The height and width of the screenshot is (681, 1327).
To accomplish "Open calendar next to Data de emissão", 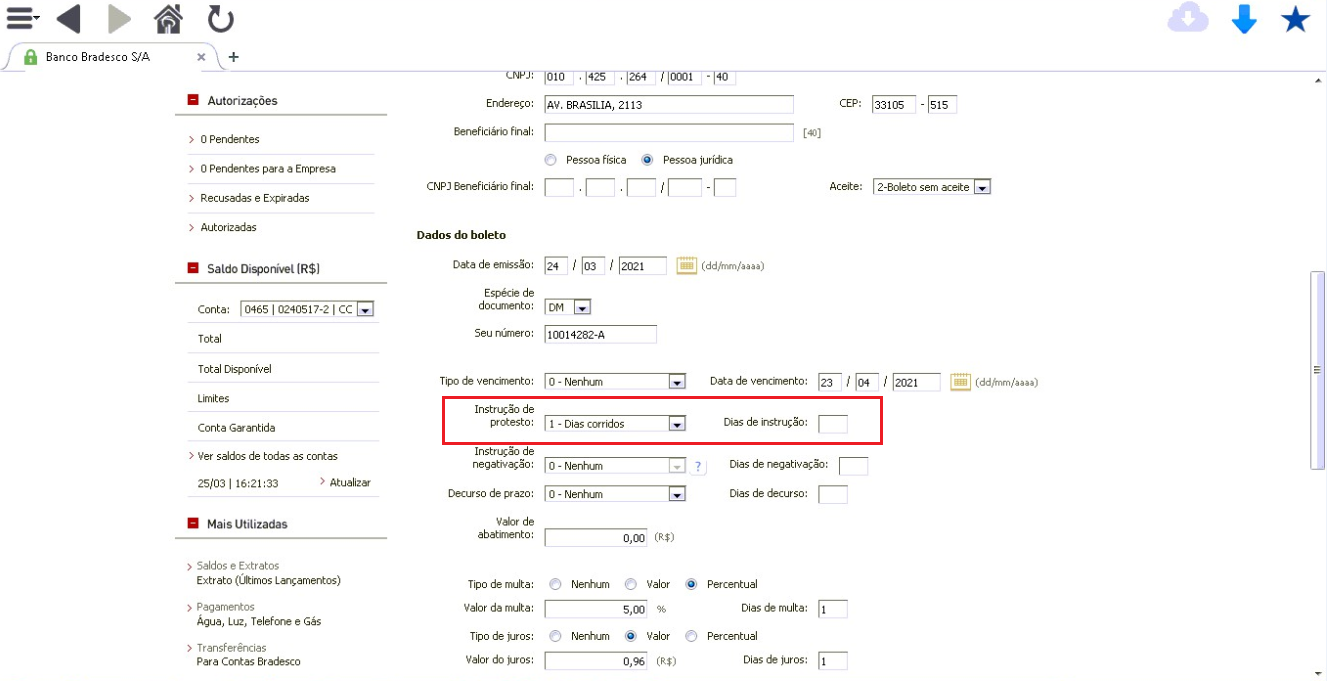I will tap(686, 266).
